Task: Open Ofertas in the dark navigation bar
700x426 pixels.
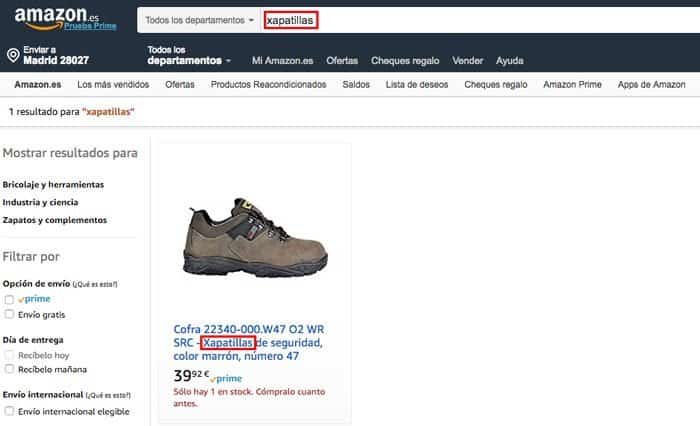Action: [342, 60]
